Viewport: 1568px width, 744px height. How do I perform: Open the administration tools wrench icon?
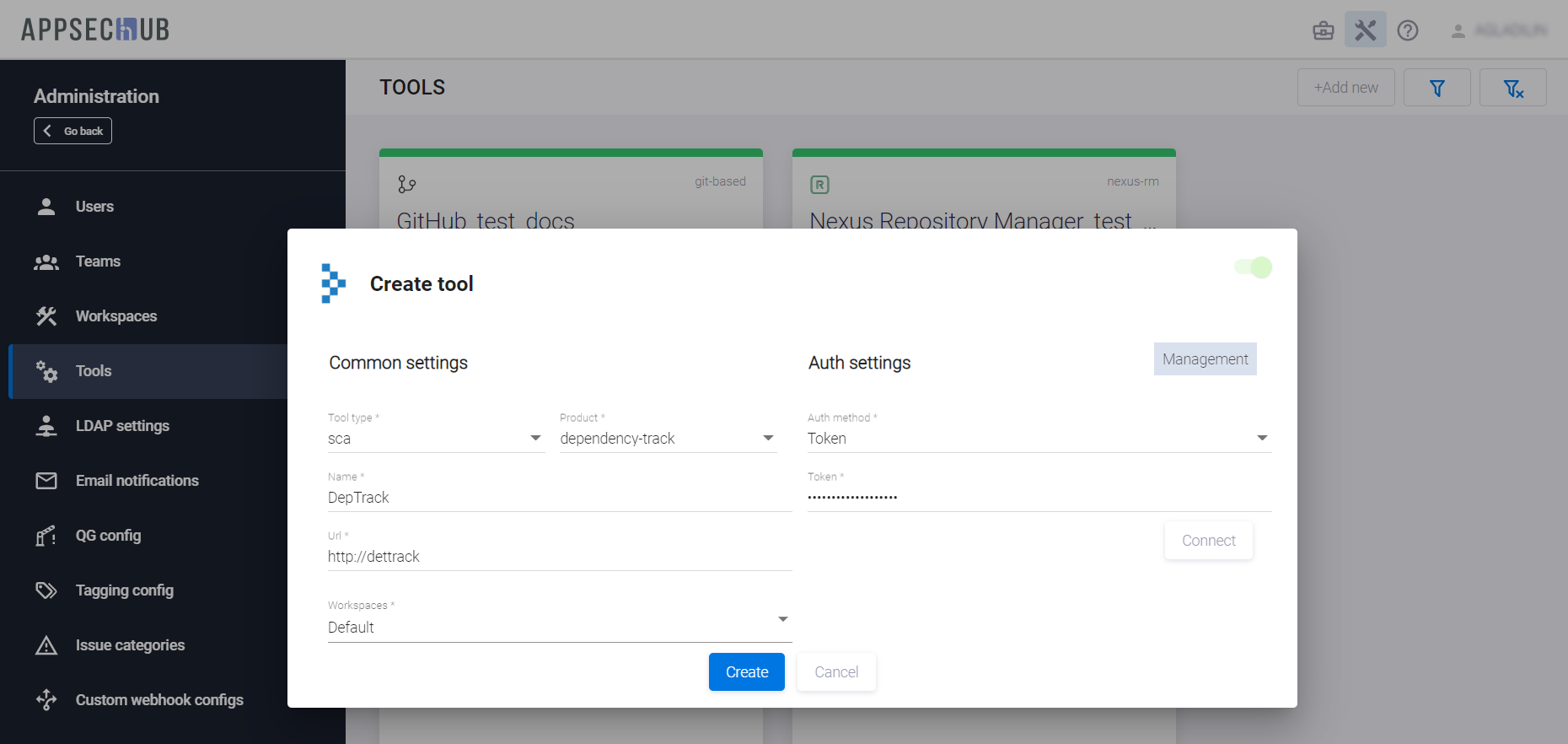1365,30
